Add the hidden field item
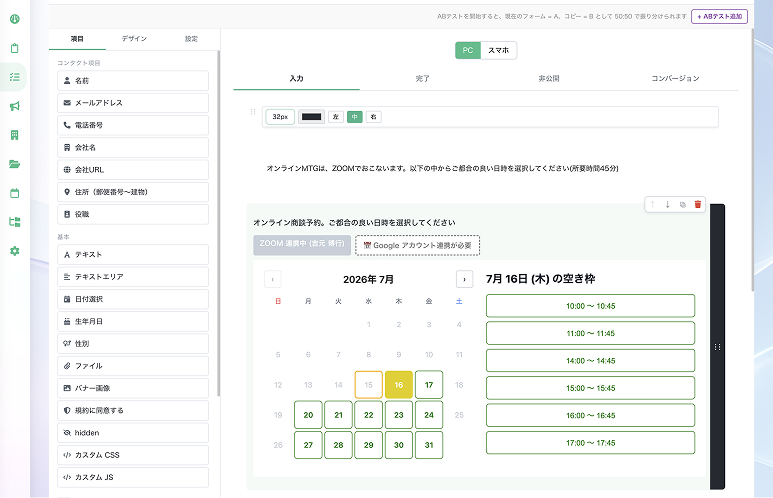This screenshot has height=498, width=773. point(133,432)
